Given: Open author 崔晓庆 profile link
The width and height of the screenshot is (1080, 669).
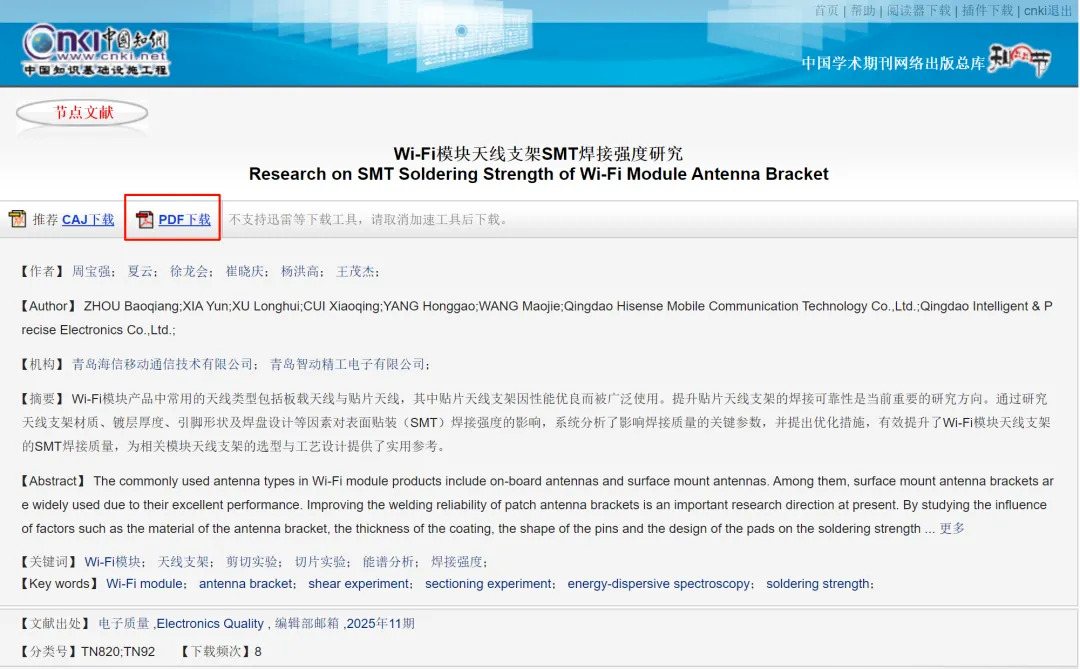Looking at the screenshot, I should pos(245,271).
